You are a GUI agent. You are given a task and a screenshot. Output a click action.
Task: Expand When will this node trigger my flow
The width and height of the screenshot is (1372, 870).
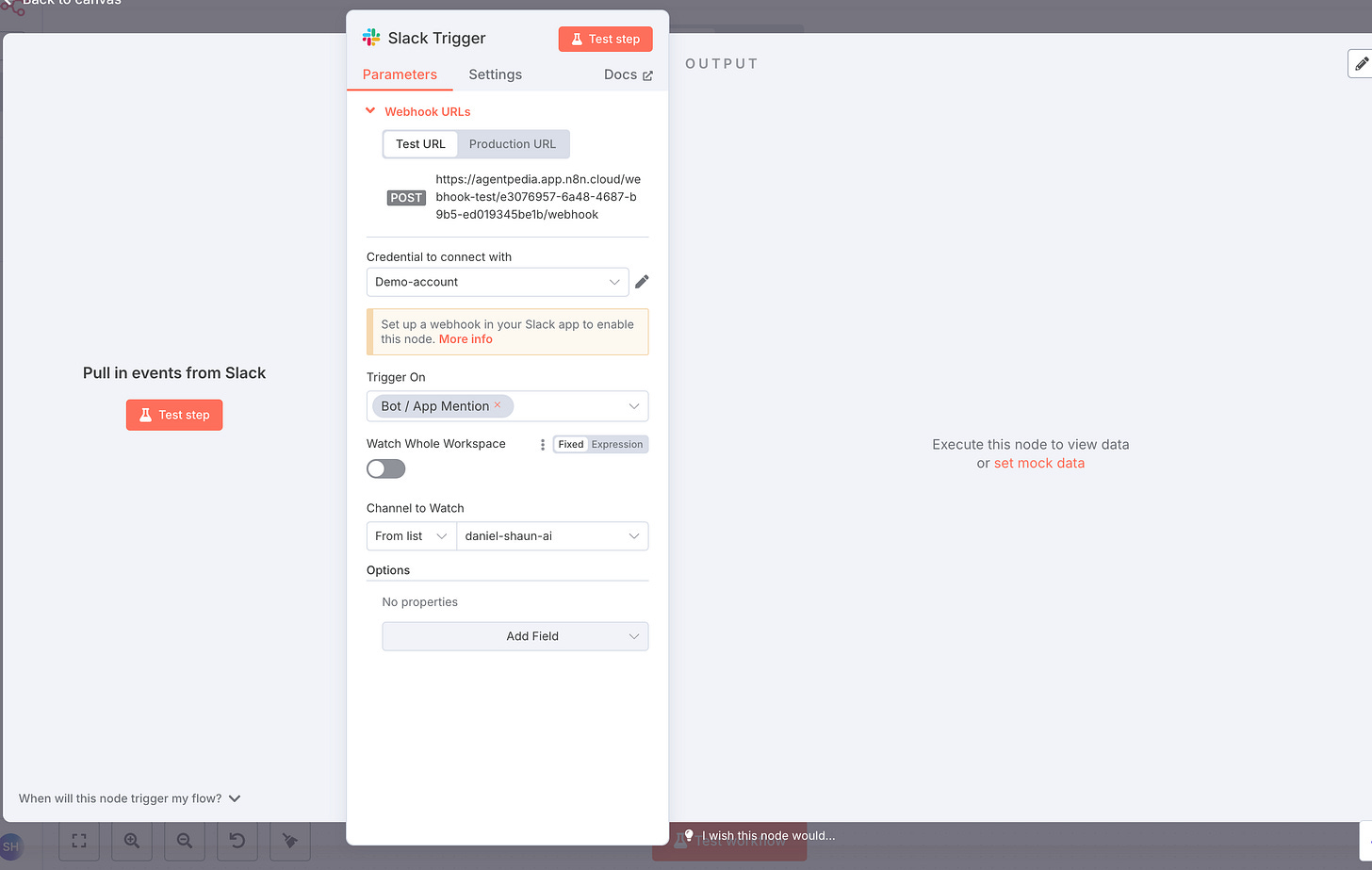pos(130,798)
